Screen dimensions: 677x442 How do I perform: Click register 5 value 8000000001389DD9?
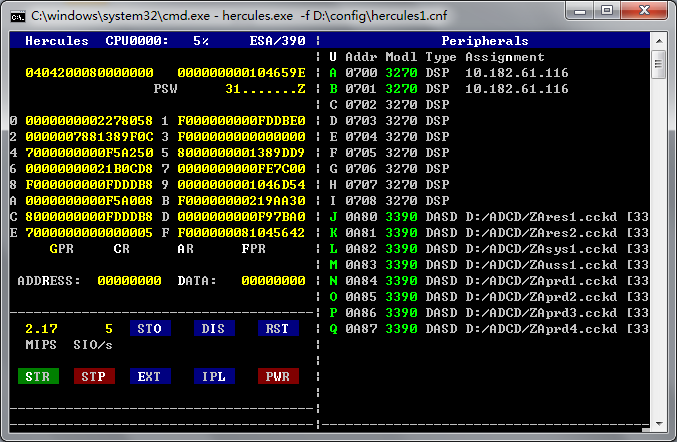241,153
